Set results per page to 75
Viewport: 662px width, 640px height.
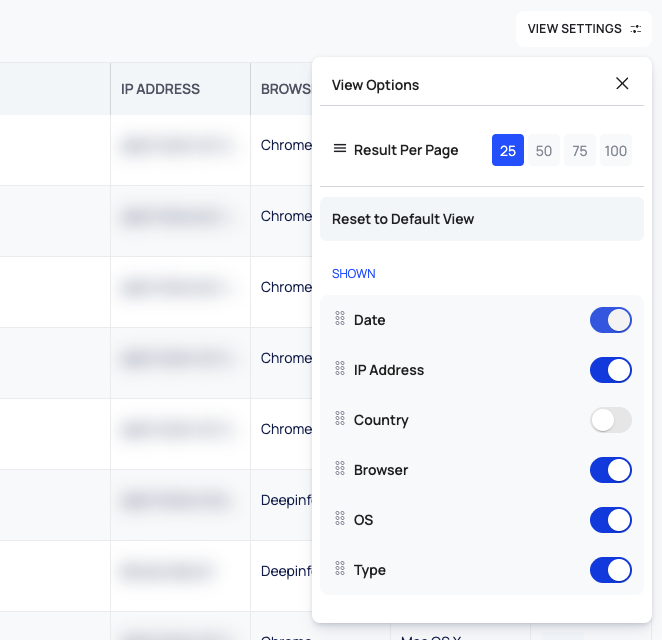click(x=580, y=150)
